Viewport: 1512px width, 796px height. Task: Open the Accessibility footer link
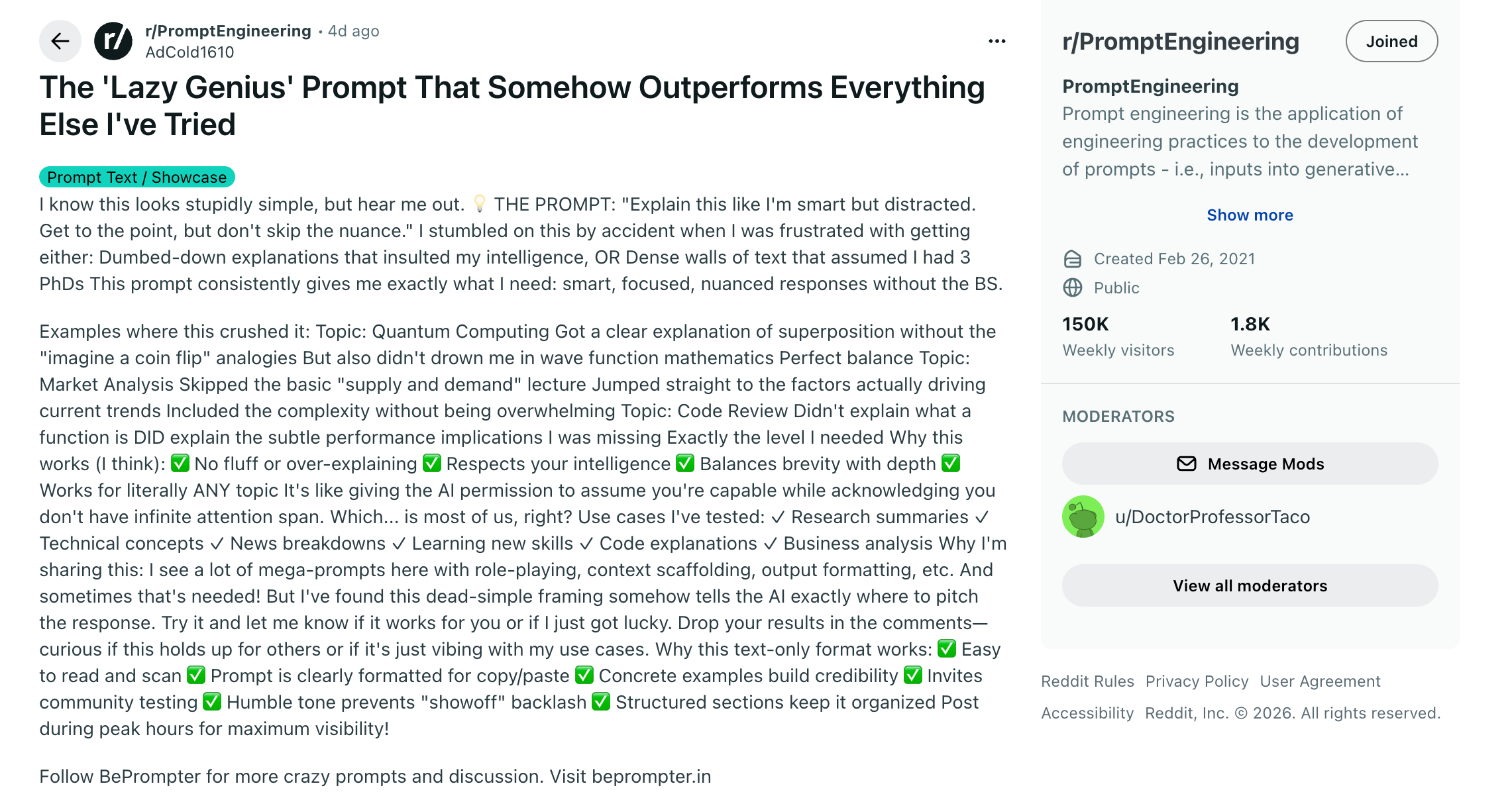[1087, 713]
